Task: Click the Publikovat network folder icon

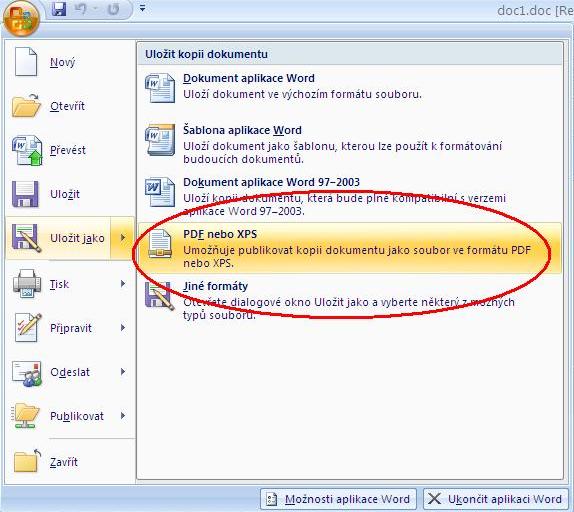Action: (26, 416)
